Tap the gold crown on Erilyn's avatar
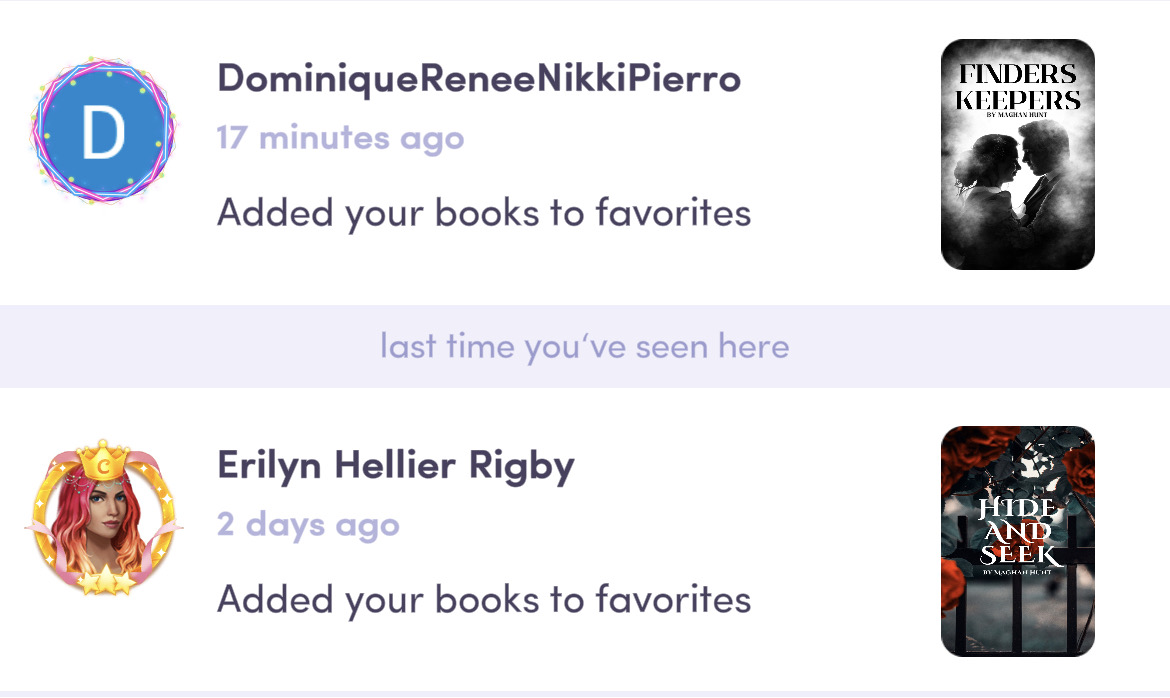This screenshot has width=1170, height=698. pos(104,461)
